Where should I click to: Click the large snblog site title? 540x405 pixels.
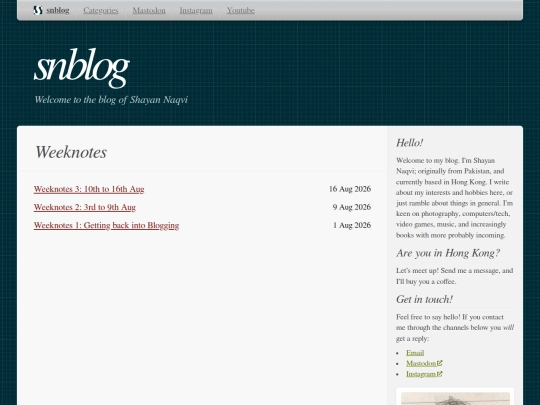pyautogui.click(x=82, y=68)
